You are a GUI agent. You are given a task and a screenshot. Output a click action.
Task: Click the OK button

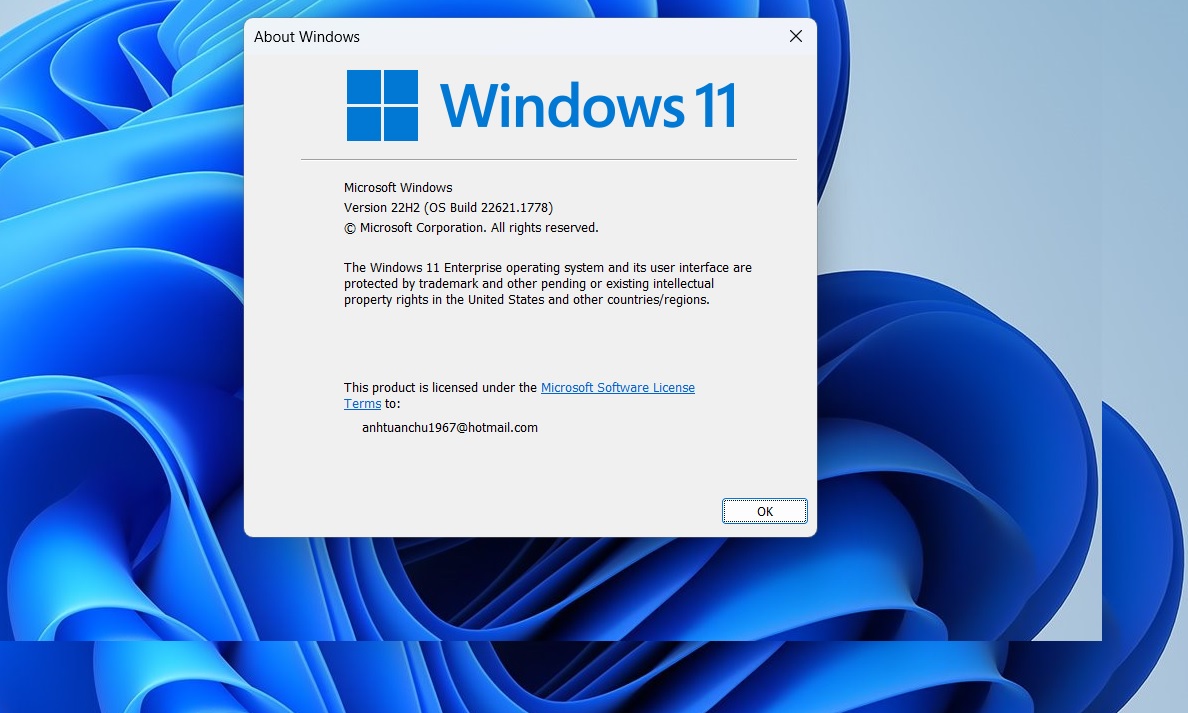click(x=764, y=511)
